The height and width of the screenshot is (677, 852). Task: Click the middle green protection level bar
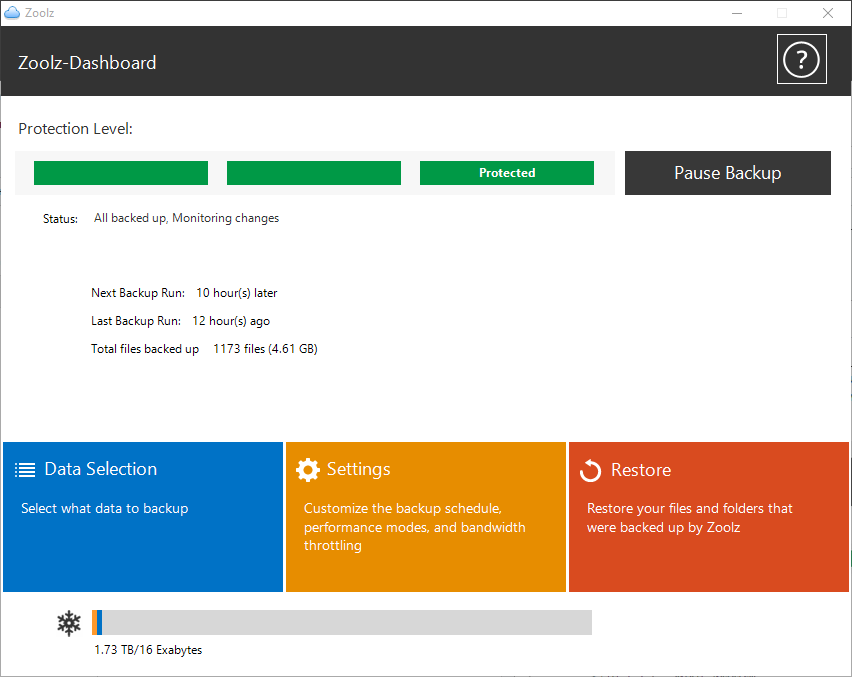pyautogui.click(x=314, y=173)
